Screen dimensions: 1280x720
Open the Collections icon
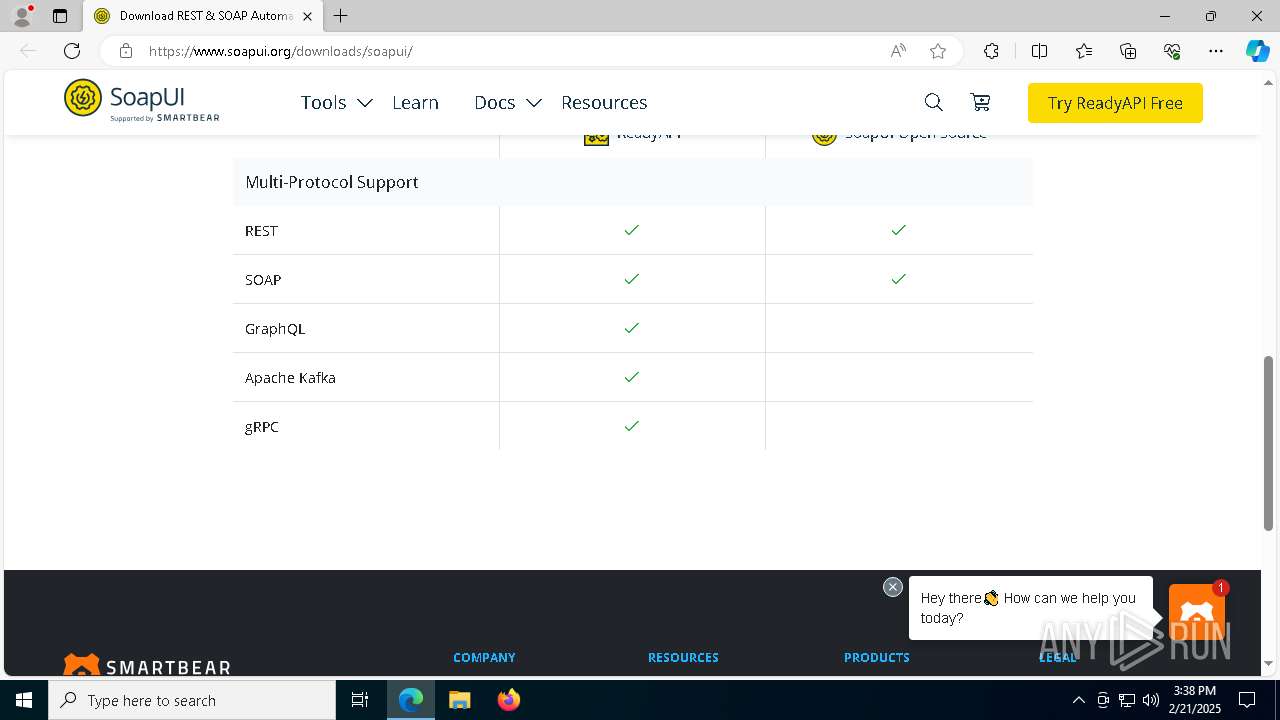tap(1128, 51)
